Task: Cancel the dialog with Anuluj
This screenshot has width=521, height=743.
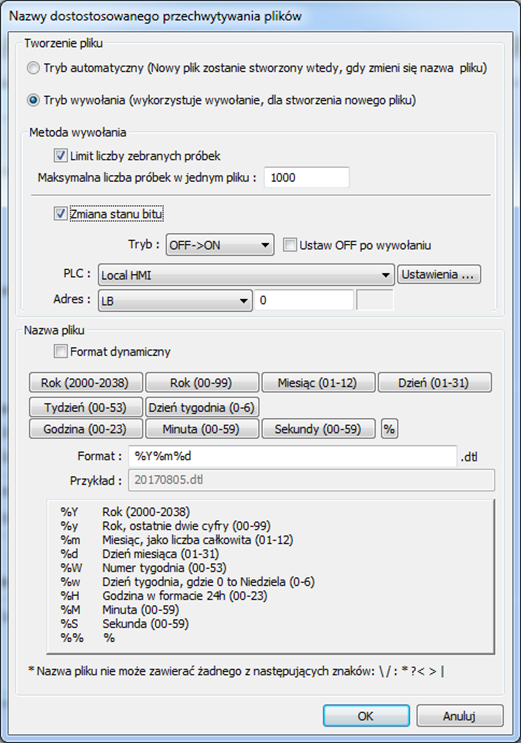Action: point(459,716)
